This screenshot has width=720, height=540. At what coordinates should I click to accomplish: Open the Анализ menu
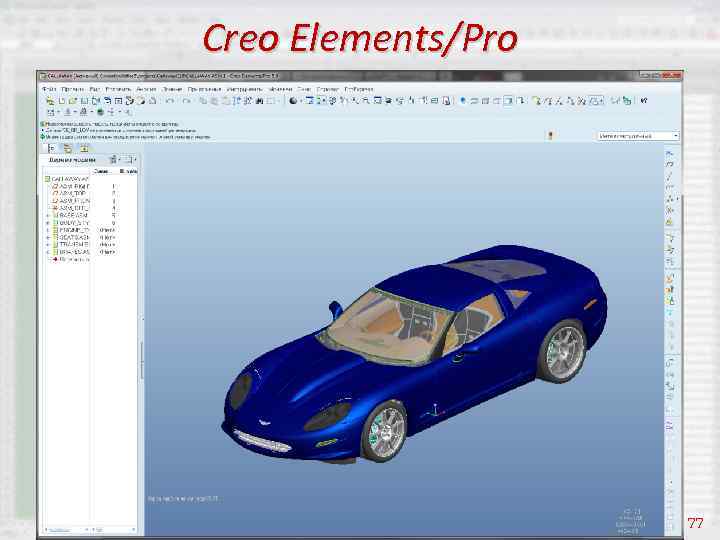(146, 89)
